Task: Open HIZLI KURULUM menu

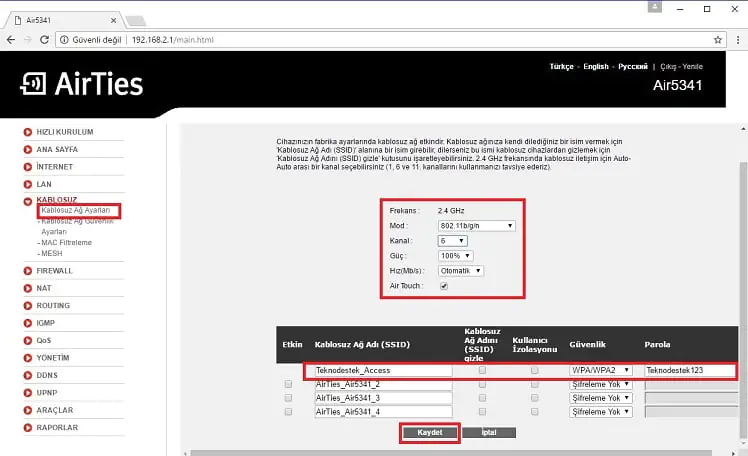Action: pyautogui.click(x=65, y=132)
